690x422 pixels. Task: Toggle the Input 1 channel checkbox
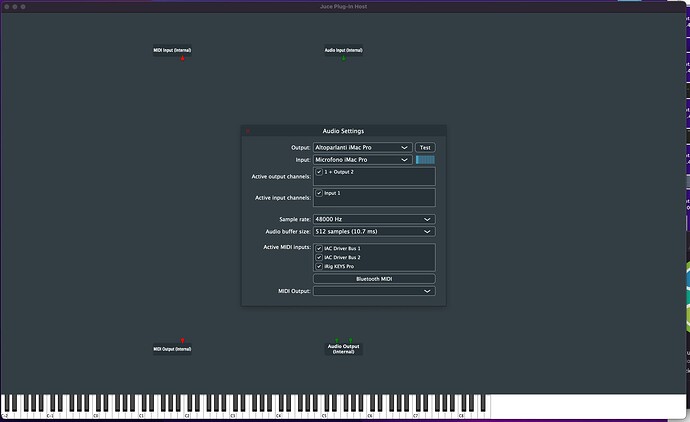click(319, 193)
